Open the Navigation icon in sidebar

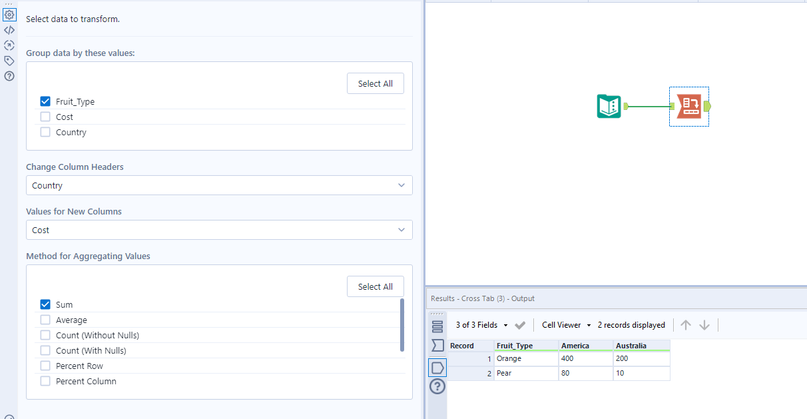9,45
